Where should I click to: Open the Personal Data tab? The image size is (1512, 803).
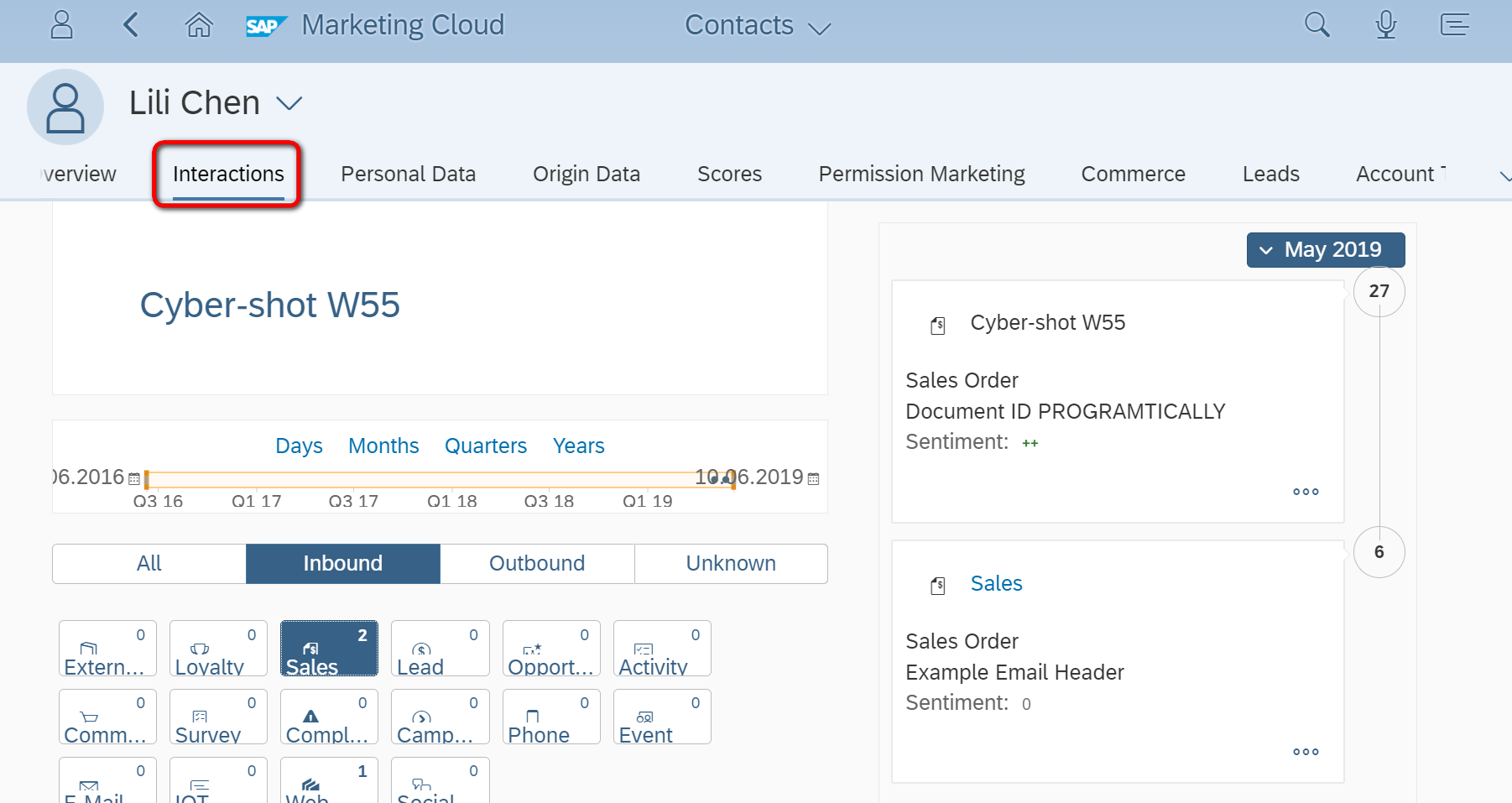click(x=408, y=174)
